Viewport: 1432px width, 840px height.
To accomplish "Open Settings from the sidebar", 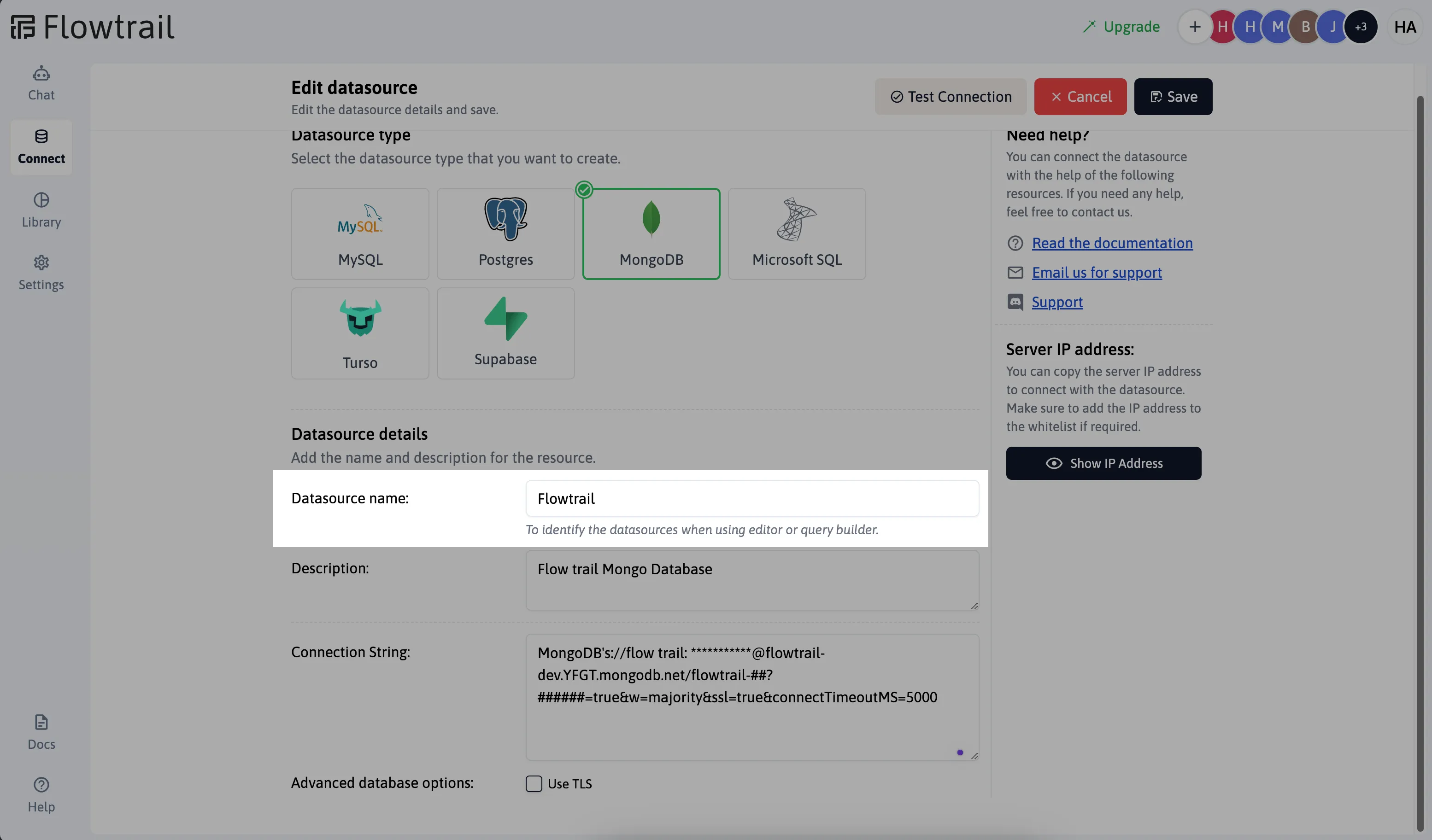I will pos(41,273).
